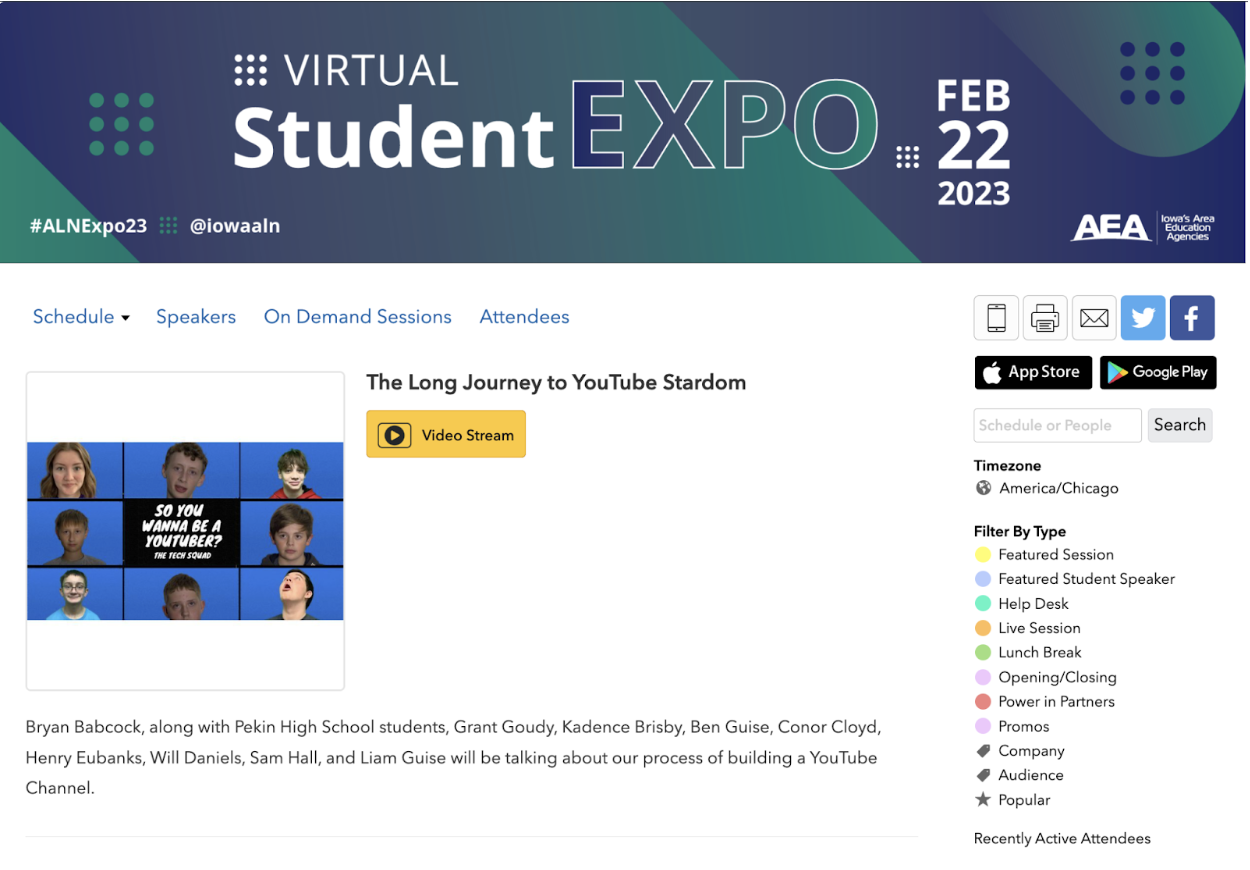This screenshot has width=1250, height=870.
Task: Filter by Help Desk type
Action: tap(1033, 604)
